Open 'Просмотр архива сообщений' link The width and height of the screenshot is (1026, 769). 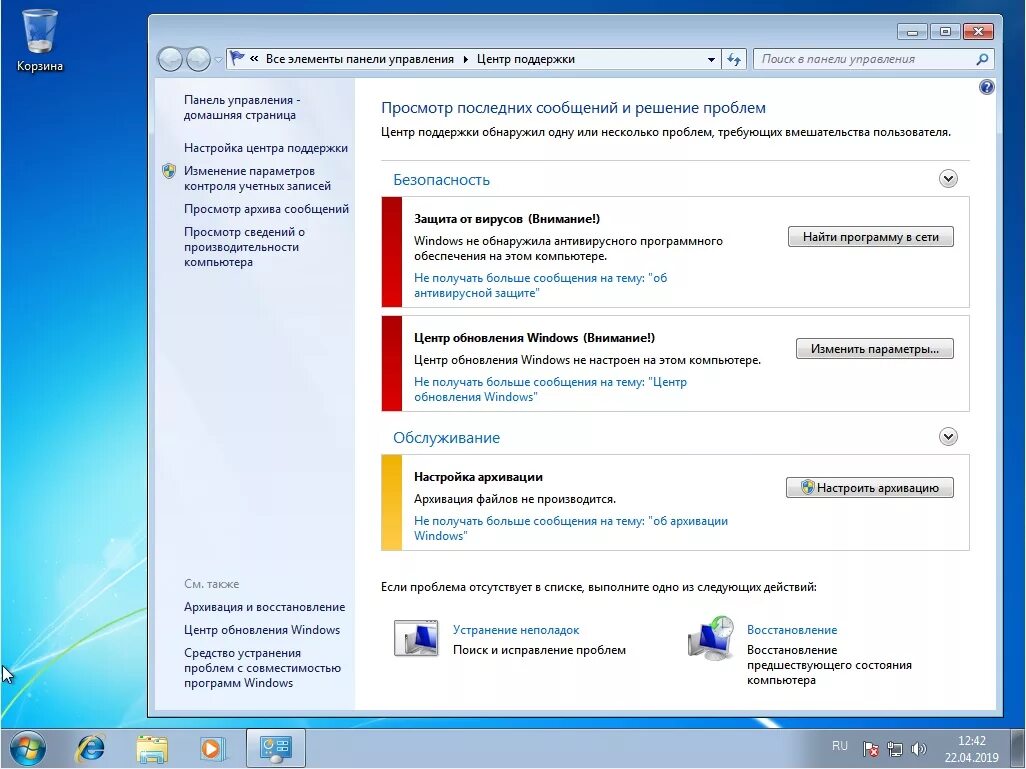266,209
